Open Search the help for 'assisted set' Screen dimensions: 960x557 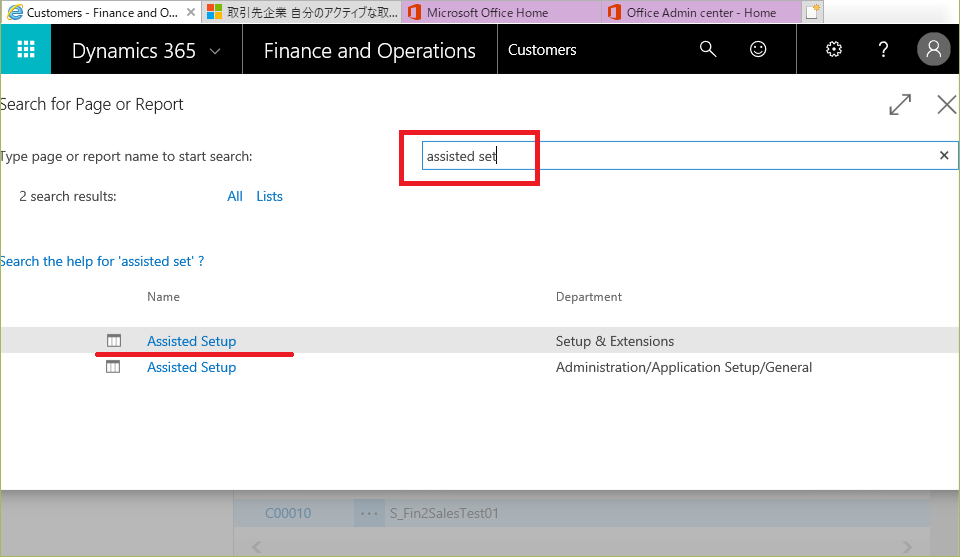click(102, 261)
